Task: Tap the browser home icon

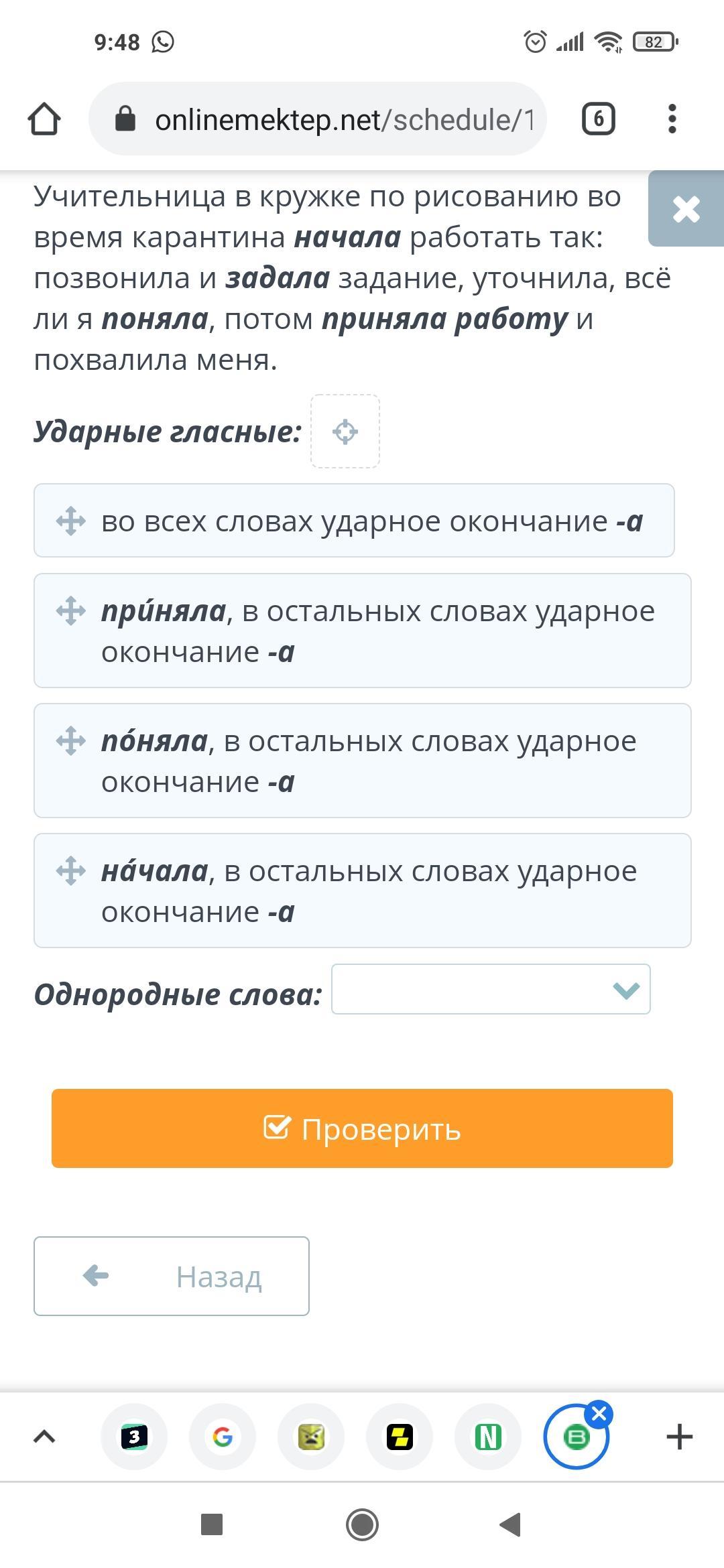Action: 44,119
